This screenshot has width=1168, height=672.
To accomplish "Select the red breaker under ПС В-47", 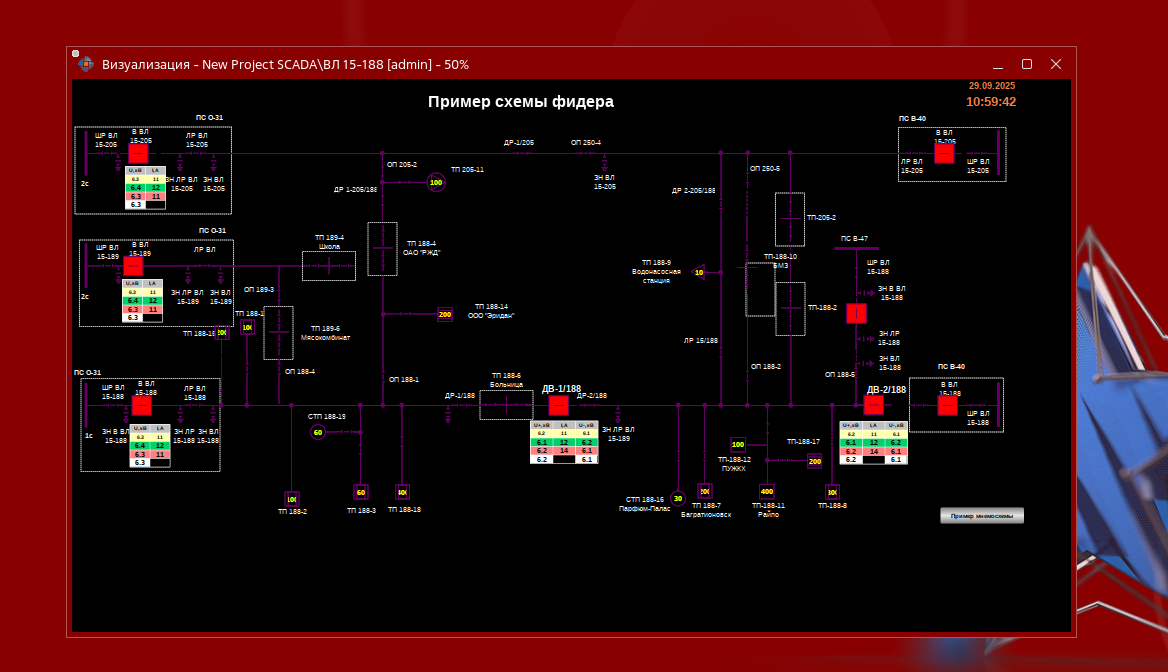I will click(856, 313).
